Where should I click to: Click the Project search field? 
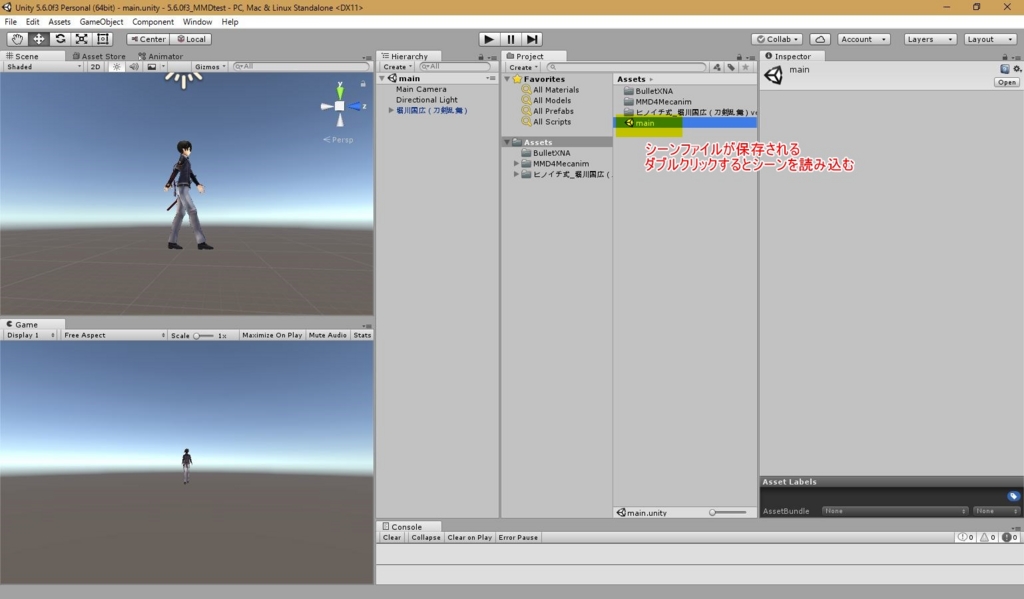coord(627,67)
